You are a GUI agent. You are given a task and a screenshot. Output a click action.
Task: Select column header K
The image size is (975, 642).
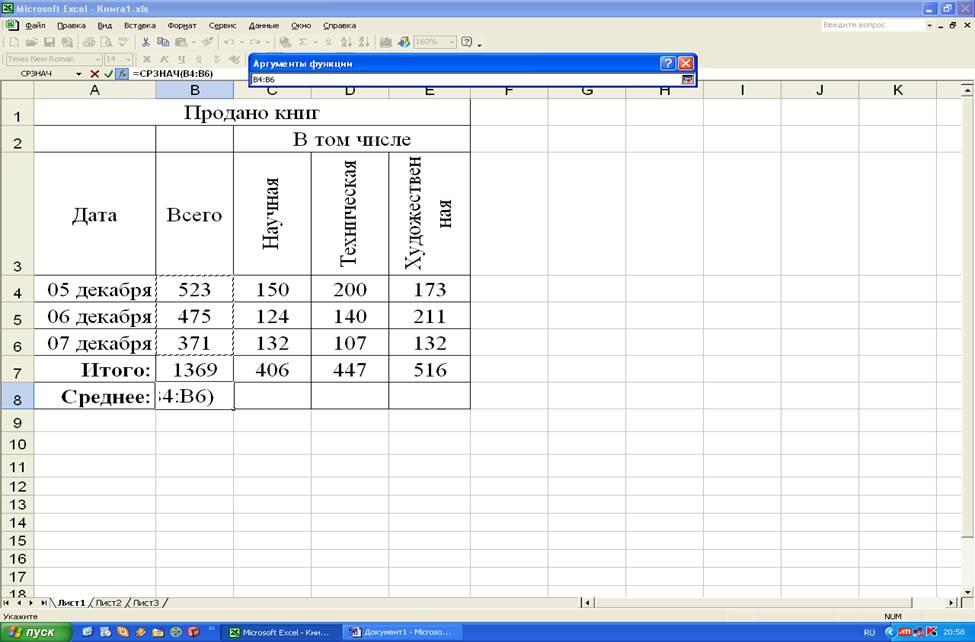click(x=897, y=91)
